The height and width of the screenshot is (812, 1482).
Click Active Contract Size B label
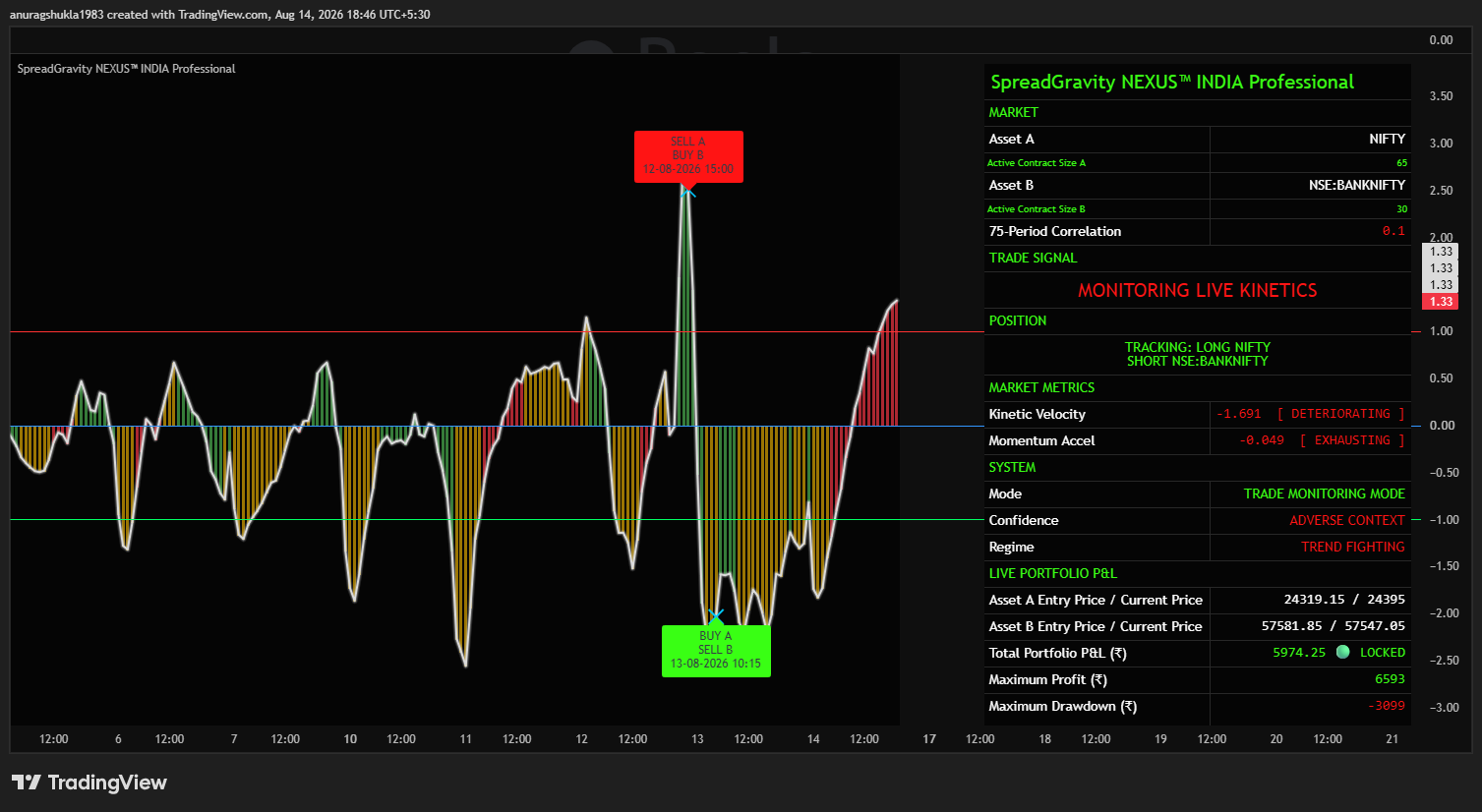1037,209
